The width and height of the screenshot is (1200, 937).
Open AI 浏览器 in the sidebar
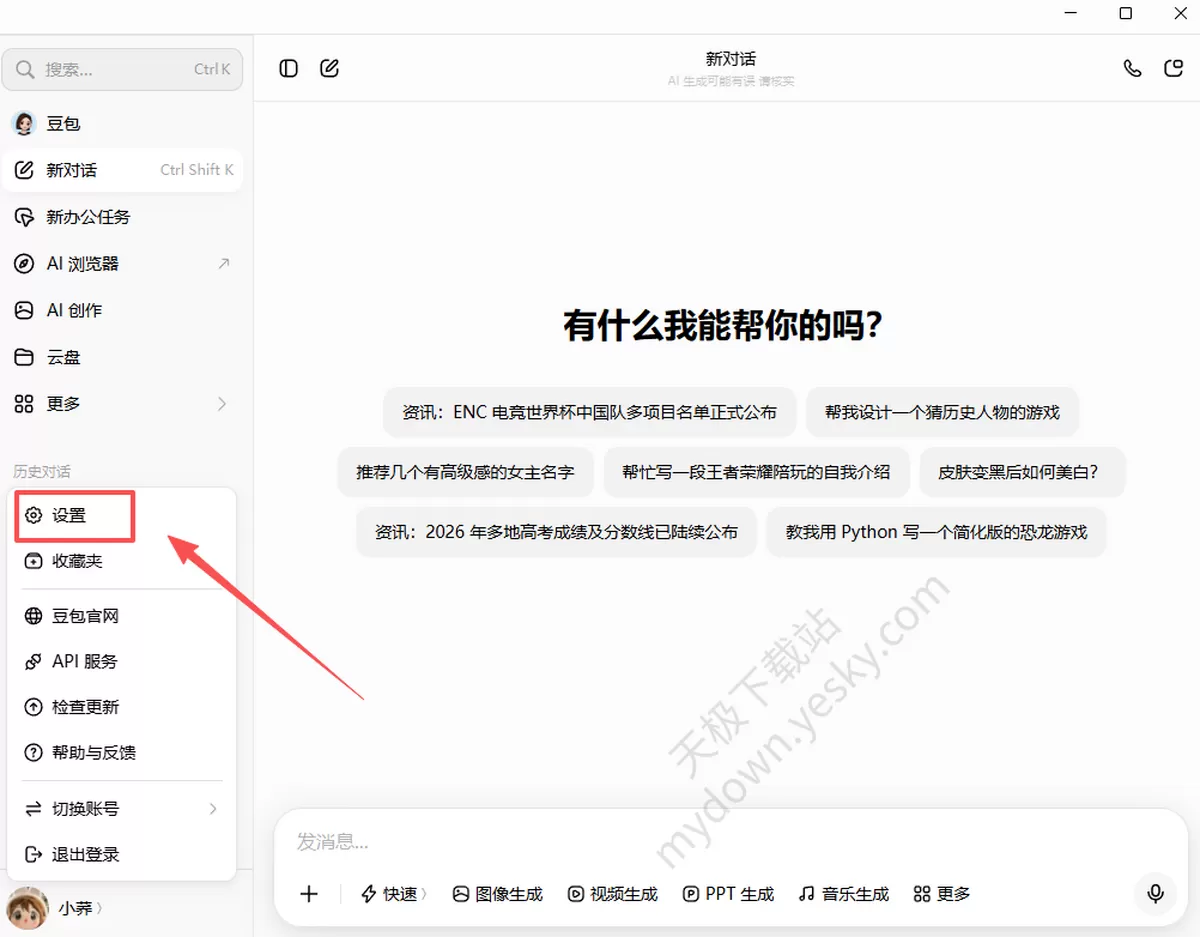pos(122,264)
